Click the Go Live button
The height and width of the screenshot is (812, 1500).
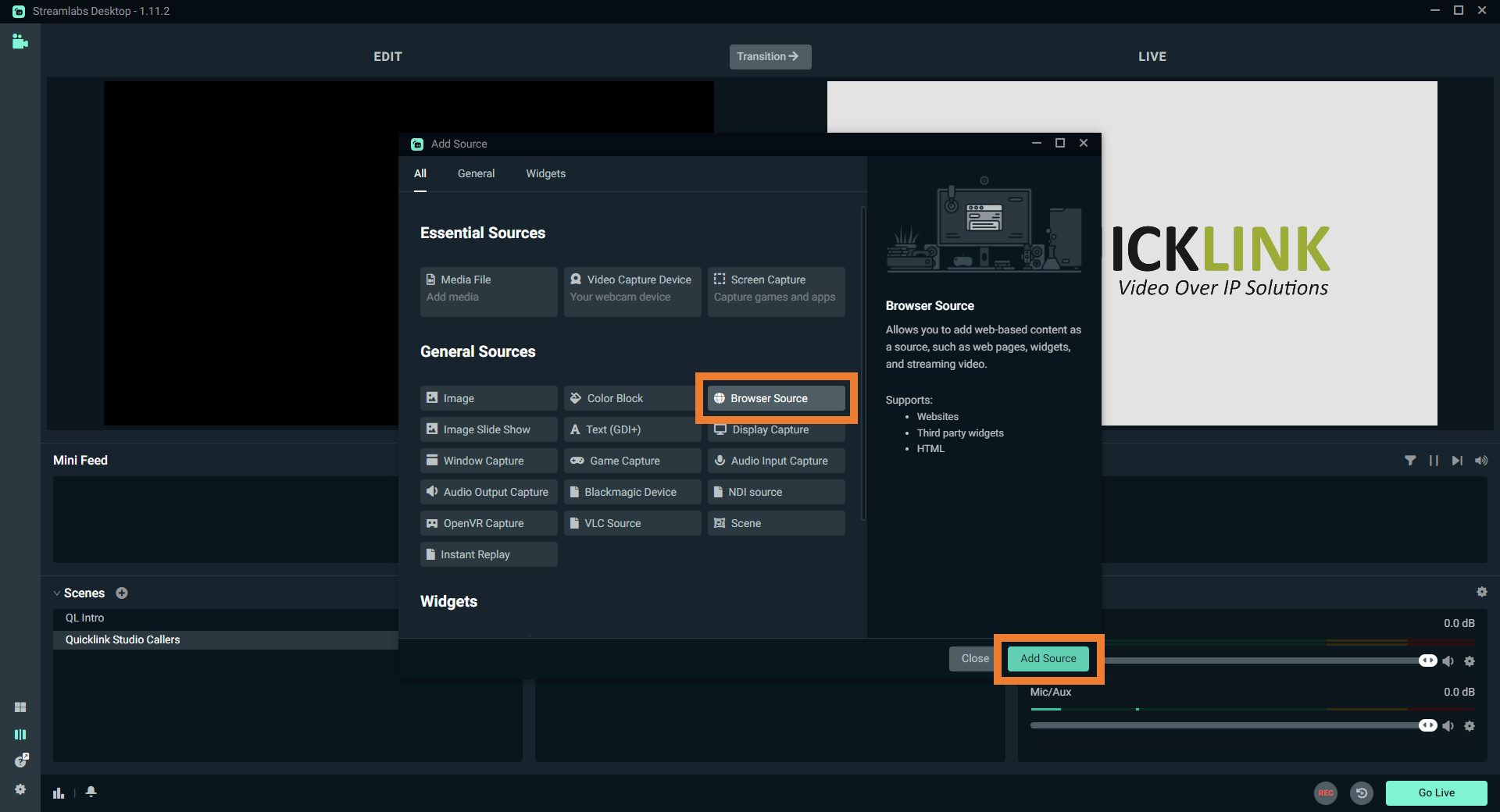click(x=1436, y=792)
